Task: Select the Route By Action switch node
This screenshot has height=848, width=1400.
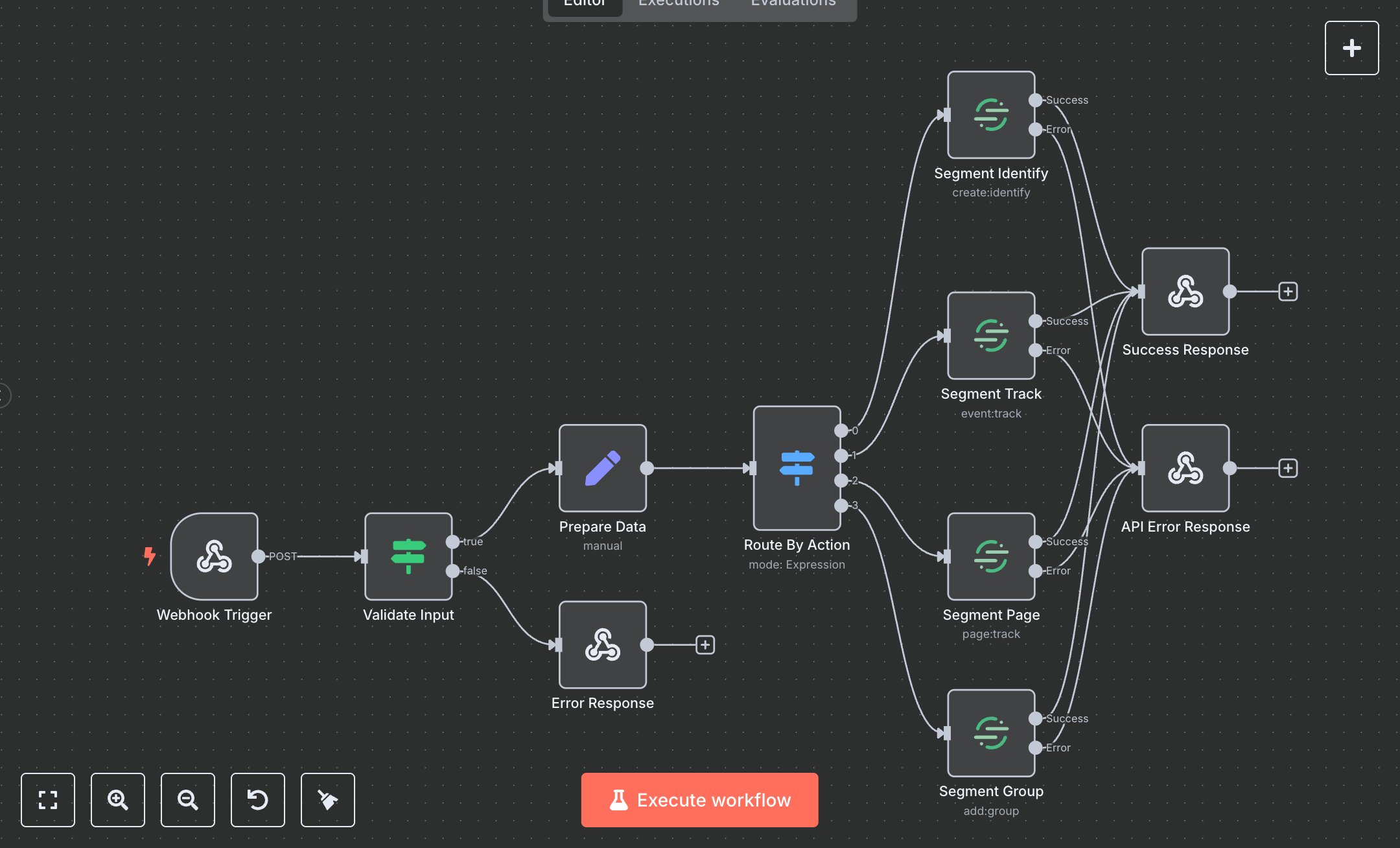Action: pos(796,467)
